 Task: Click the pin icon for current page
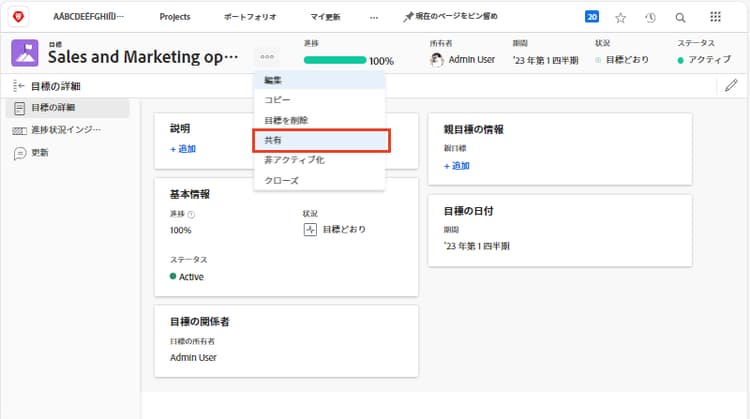pyautogui.click(x=408, y=17)
